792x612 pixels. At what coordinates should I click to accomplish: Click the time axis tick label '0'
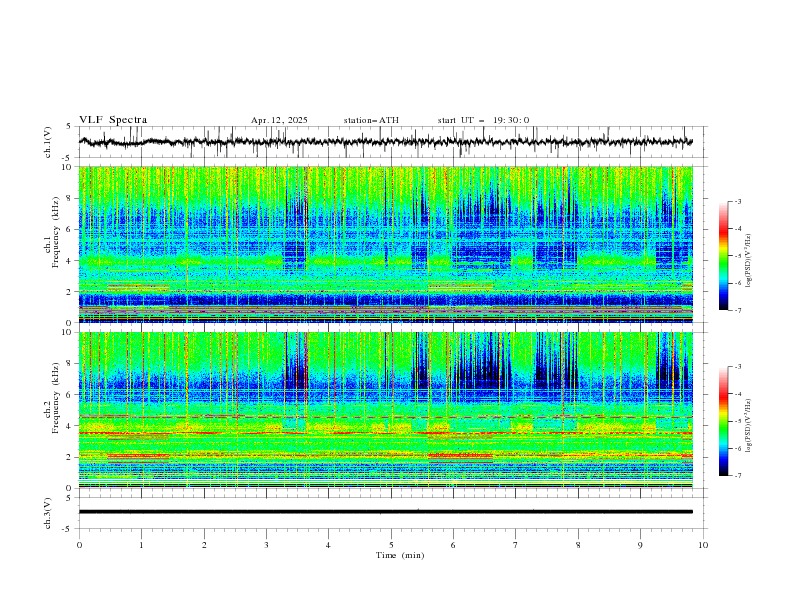(x=79, y=545)
